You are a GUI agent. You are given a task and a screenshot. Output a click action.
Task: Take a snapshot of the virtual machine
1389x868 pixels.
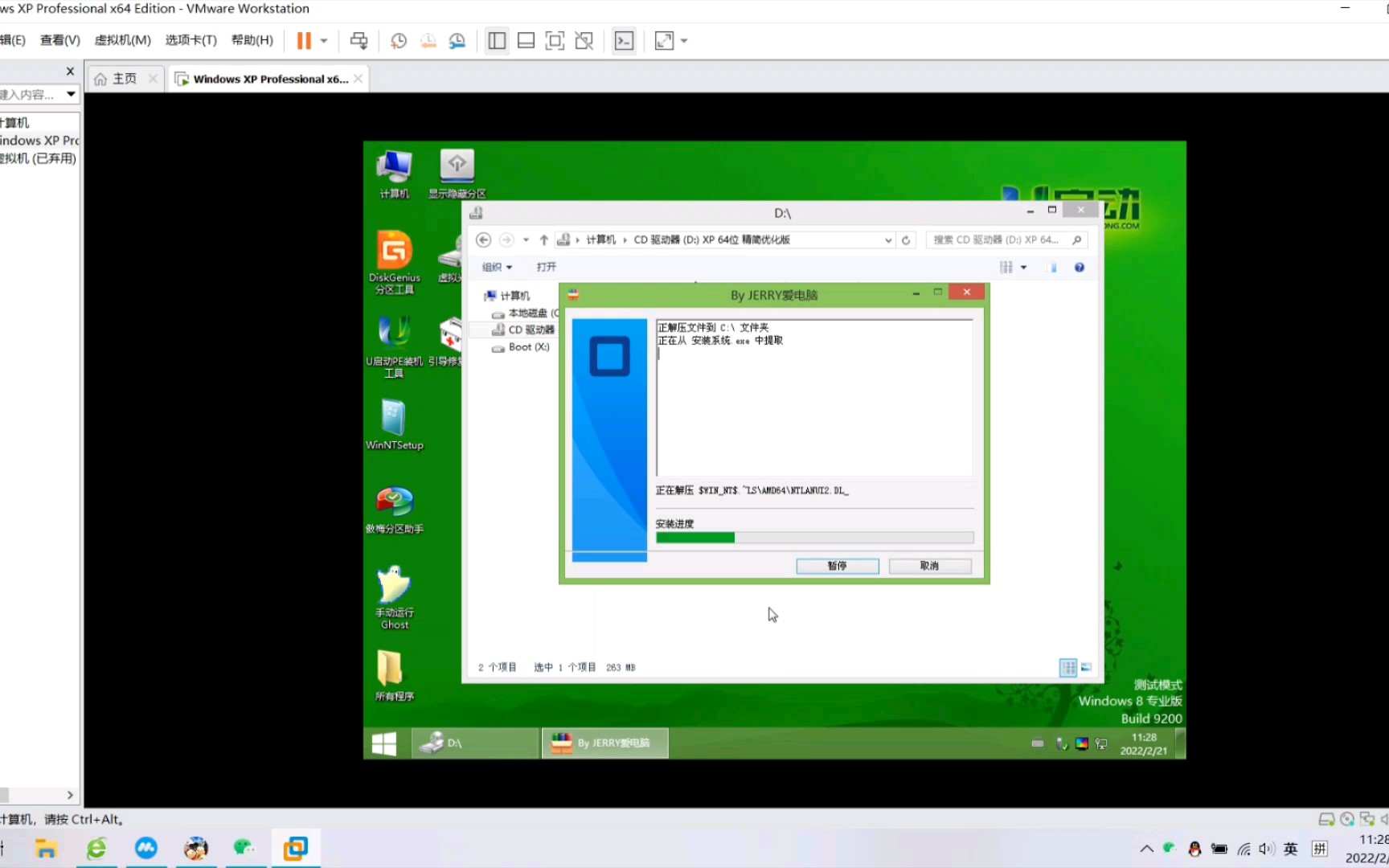tap(399, 40)
